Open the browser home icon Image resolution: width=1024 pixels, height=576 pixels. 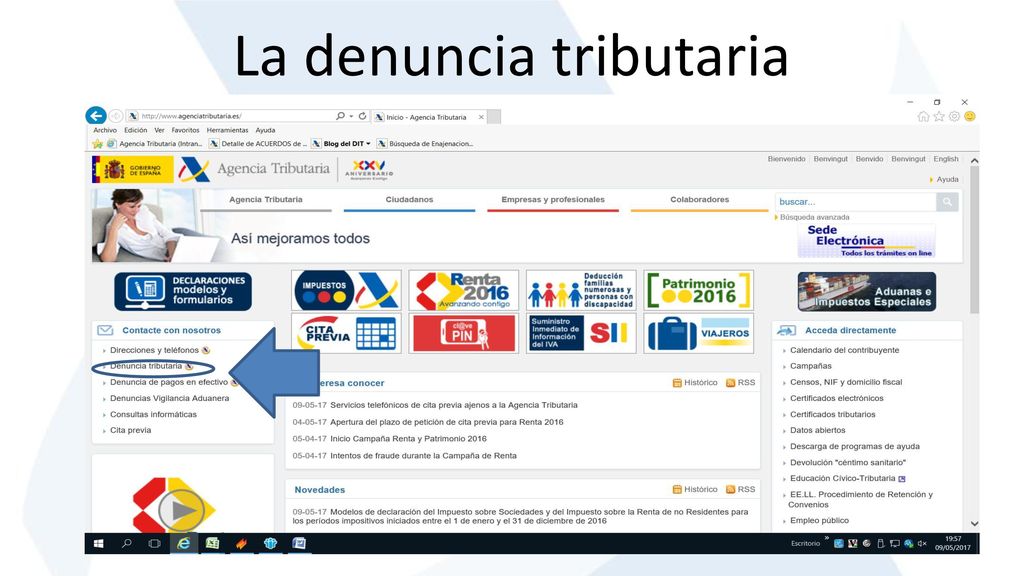[x=923, y=116]
